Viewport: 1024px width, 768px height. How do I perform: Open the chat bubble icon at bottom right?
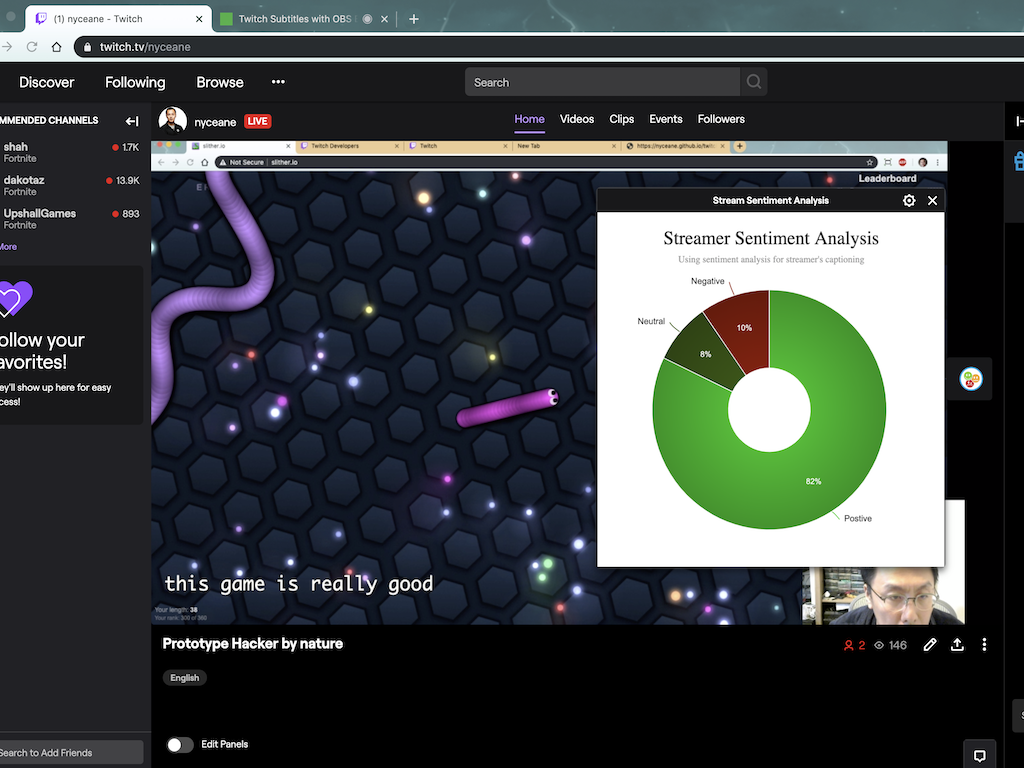(x=980, y=756)
